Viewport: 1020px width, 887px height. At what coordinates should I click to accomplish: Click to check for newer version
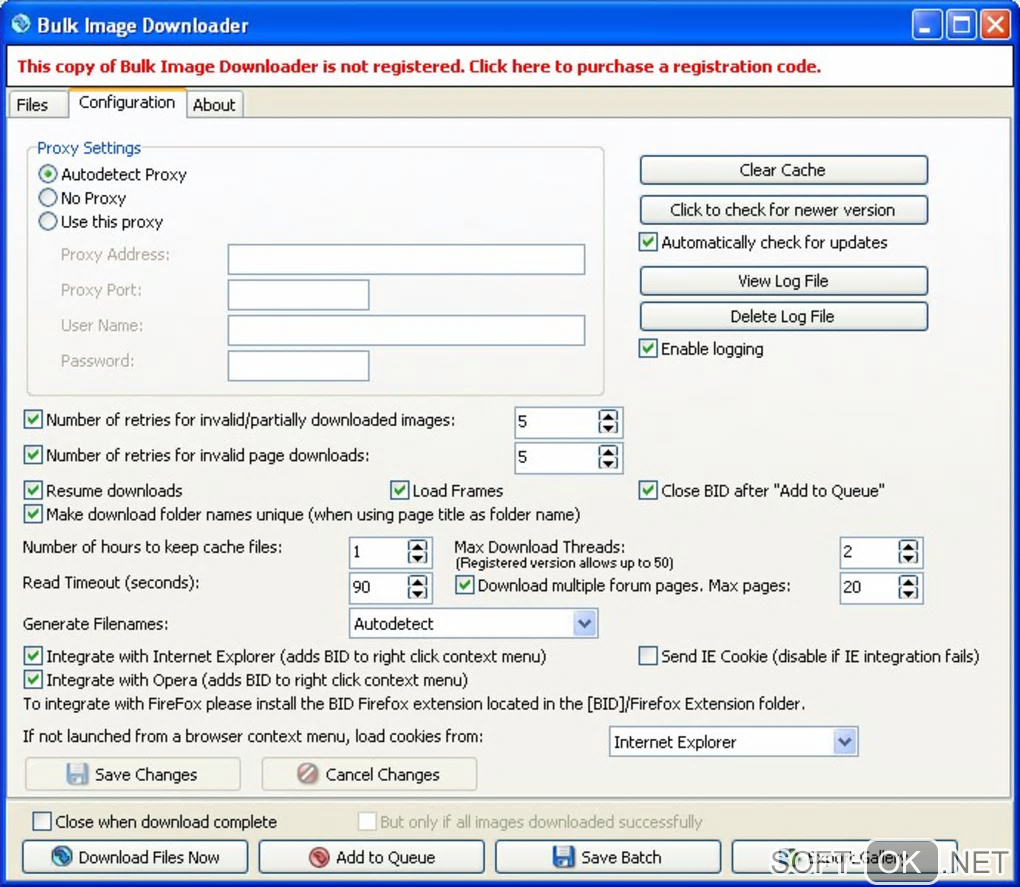(x=783, y=210)
